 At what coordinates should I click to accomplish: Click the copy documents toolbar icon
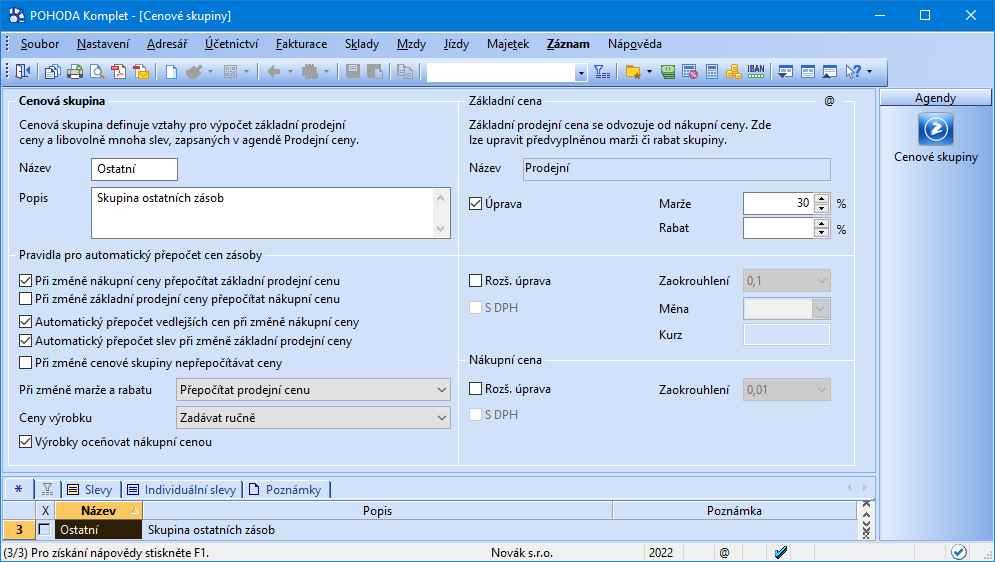[53, 72]
